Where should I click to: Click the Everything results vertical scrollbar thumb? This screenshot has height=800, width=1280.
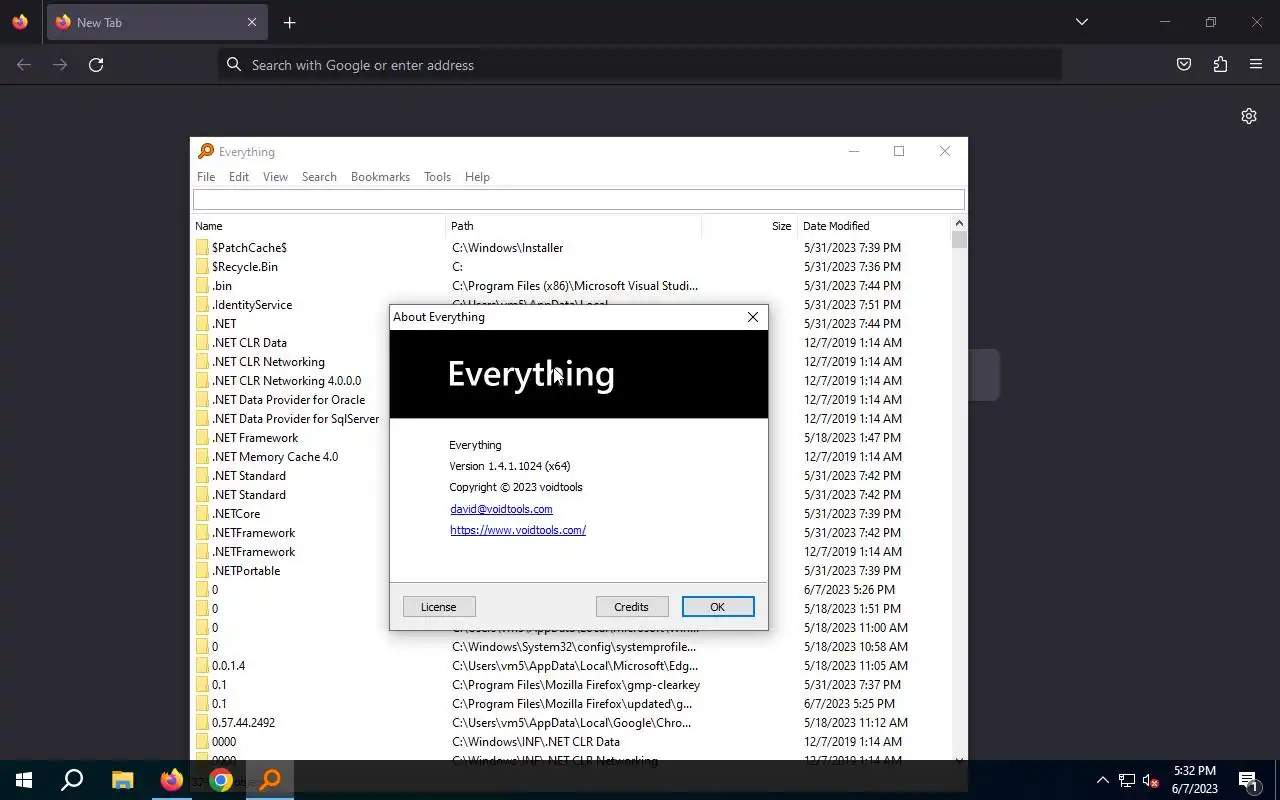point(959,240)
